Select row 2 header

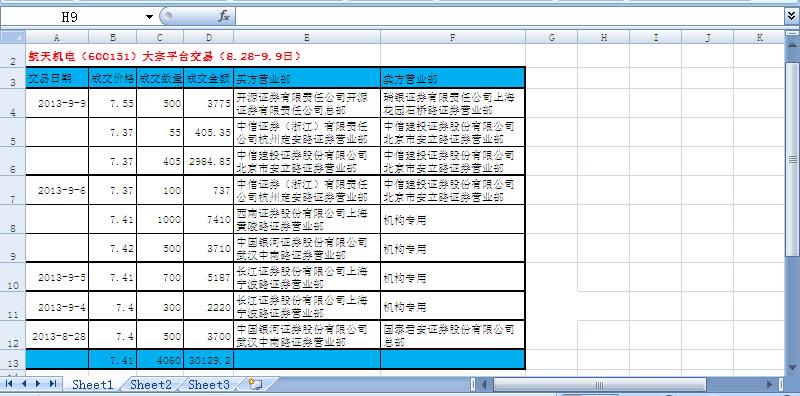tap(13, 55)
